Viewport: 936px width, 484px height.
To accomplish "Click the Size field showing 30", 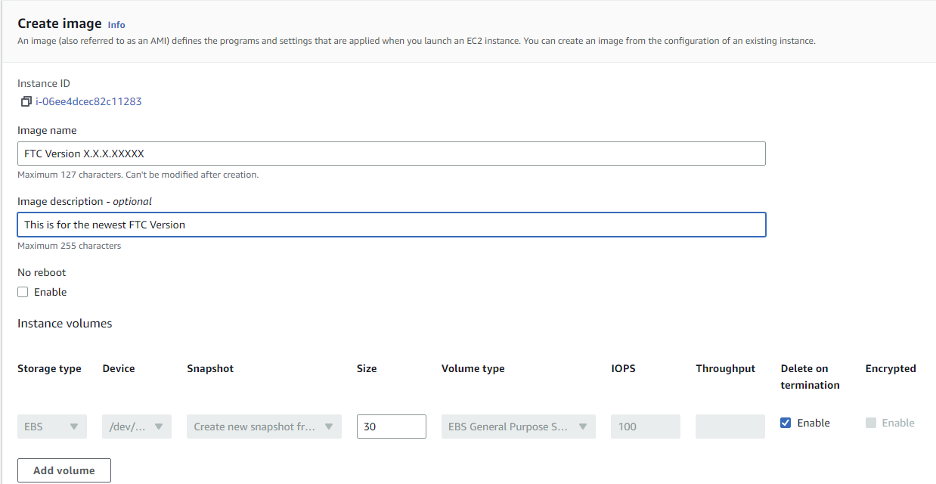I will point(392,427).
